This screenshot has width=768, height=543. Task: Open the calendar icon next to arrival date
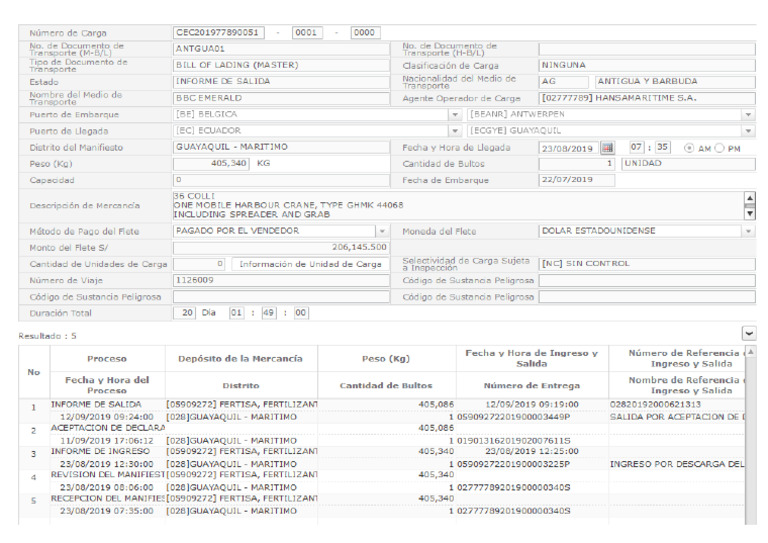point(607,148)
